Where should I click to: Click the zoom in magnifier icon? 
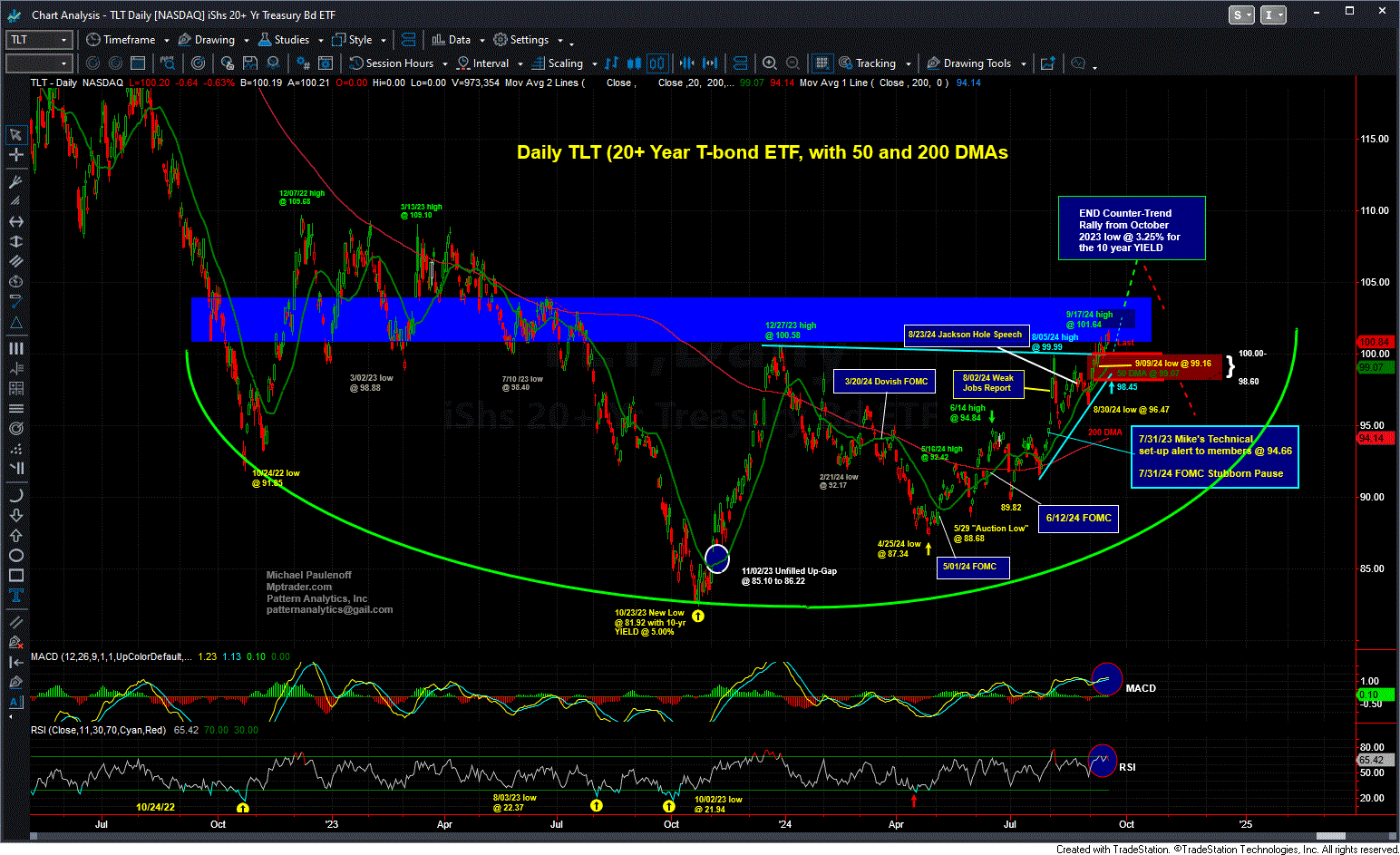tap(770, 63)
